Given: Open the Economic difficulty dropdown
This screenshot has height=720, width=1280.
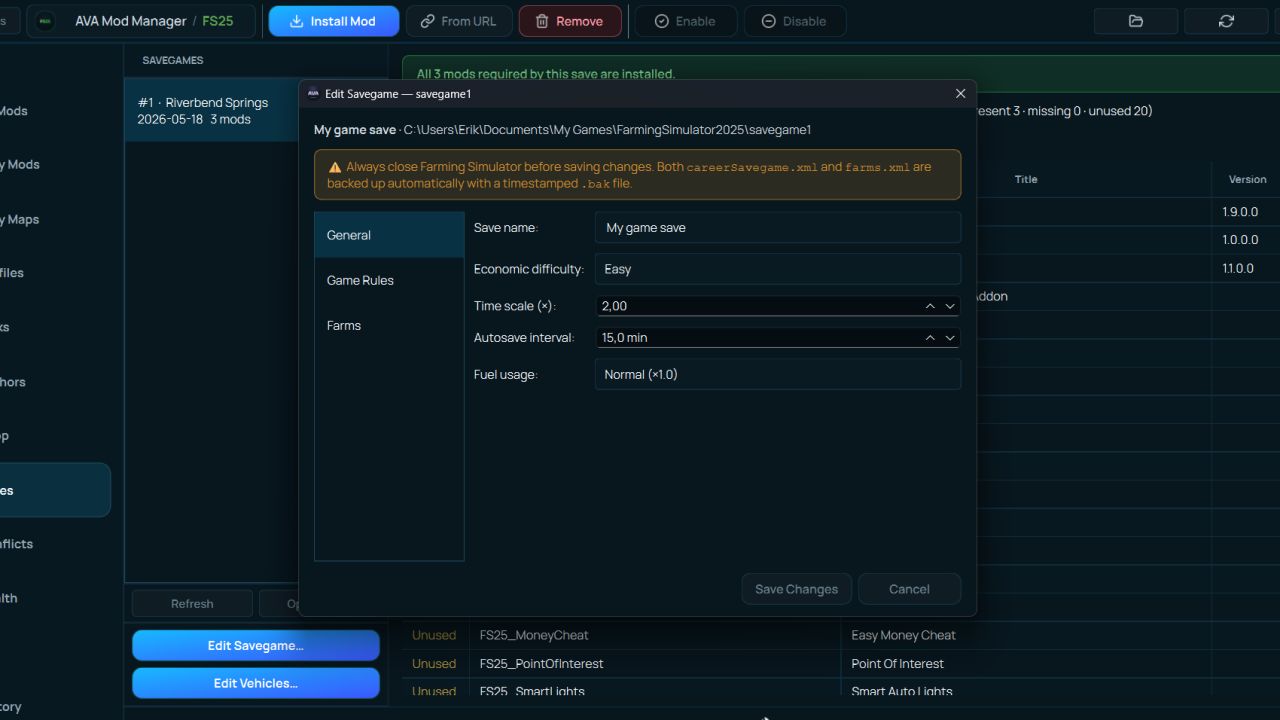Looking at the screenshot, I should (x=778, y=269).
